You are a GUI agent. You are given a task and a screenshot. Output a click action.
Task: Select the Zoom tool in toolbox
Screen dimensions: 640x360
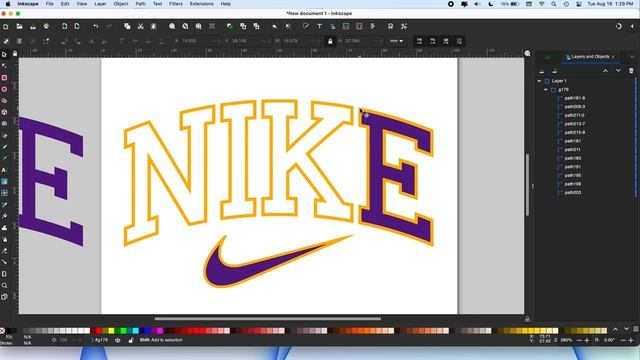pos(4,285)
